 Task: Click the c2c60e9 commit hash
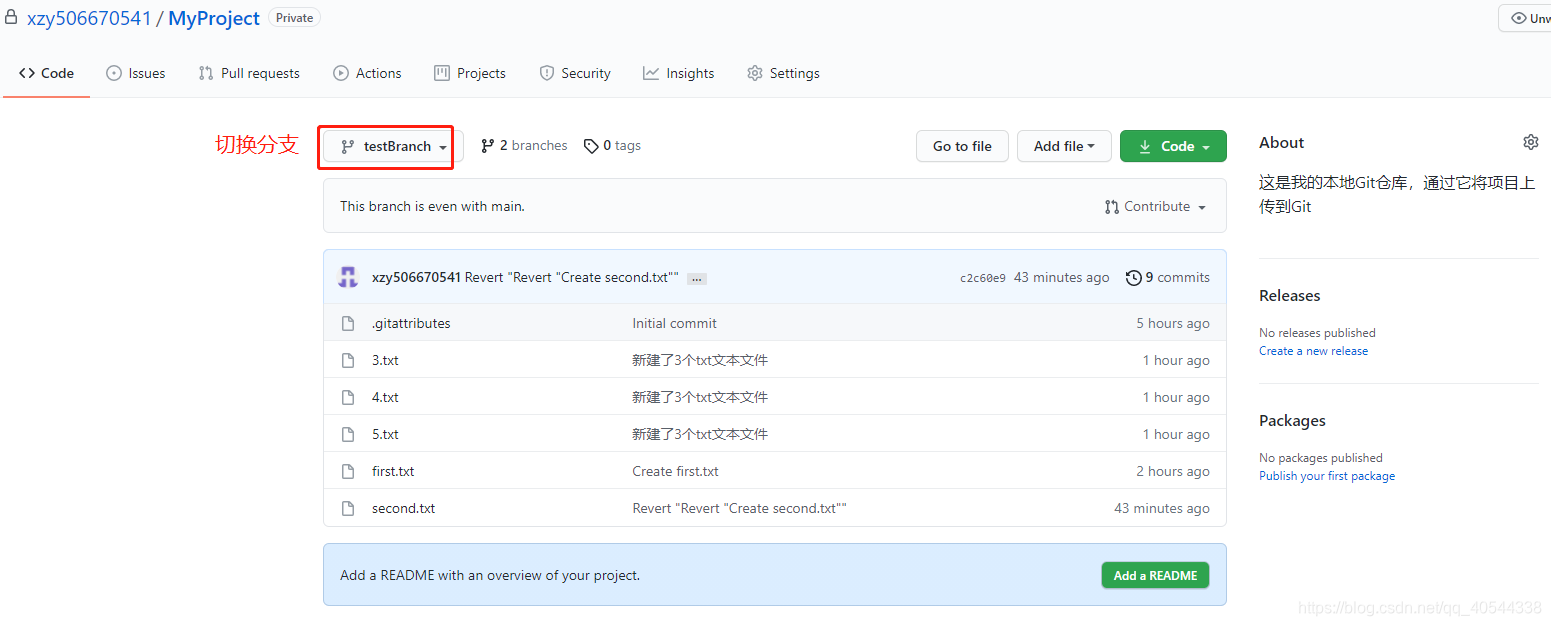coord(983,278)
